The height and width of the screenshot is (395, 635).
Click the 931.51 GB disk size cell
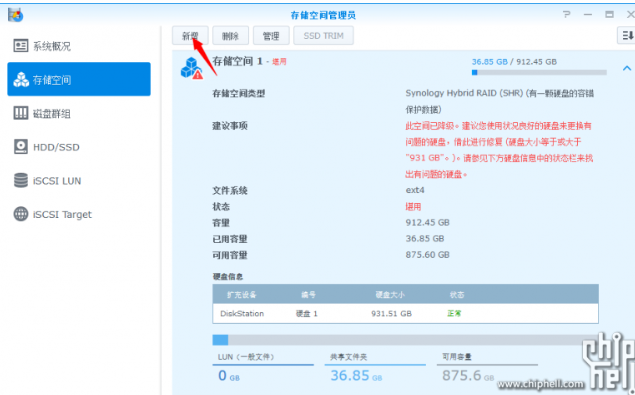[391, 314]
